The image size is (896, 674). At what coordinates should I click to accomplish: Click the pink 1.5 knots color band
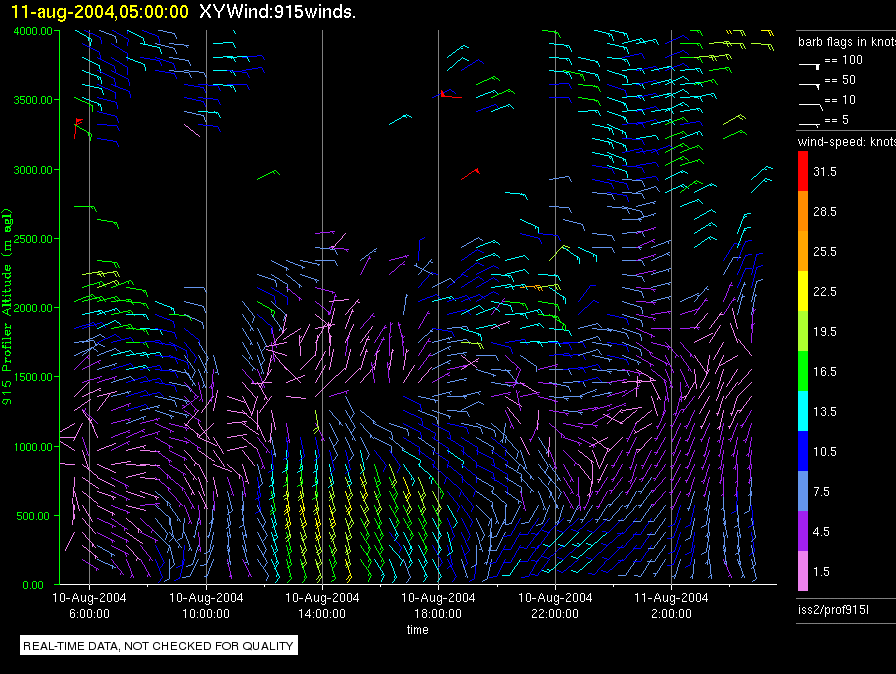803,571
